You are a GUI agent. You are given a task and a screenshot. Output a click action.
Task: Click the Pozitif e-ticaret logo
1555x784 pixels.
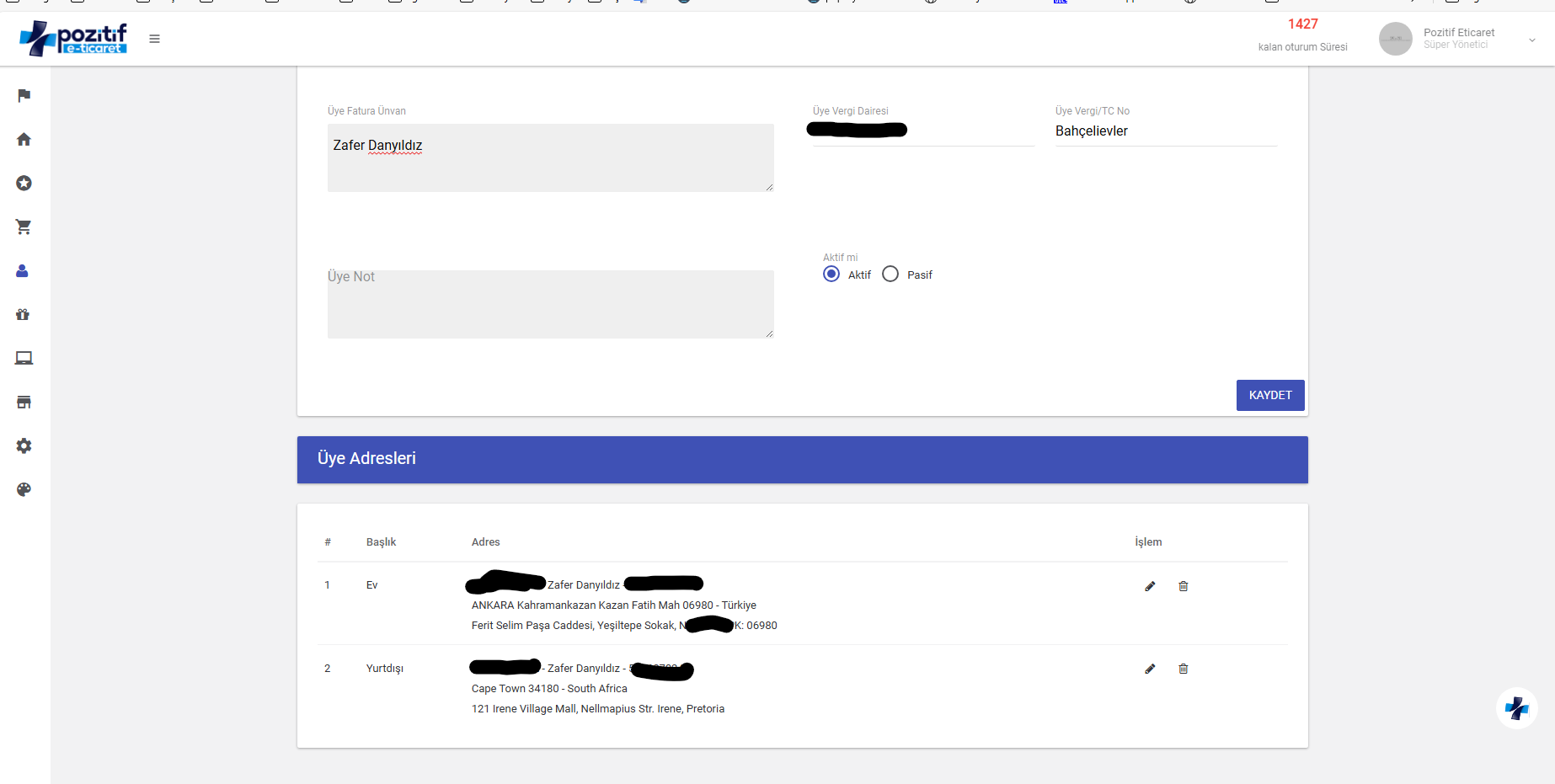tap(73, 39)
